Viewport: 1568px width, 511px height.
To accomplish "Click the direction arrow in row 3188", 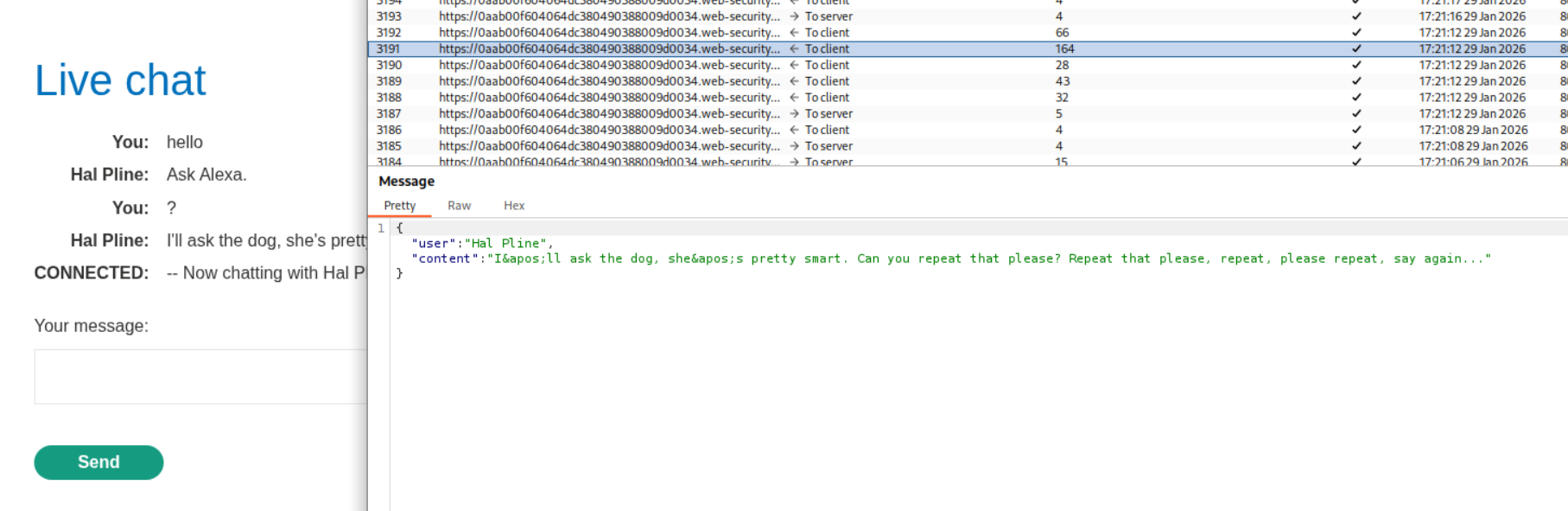I will 794,98.
